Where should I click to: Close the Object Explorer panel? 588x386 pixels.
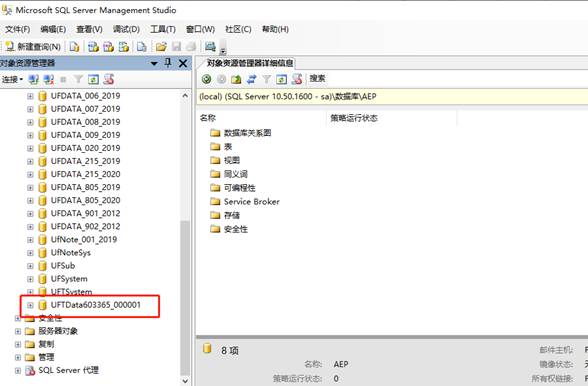(x=183, y=63)
